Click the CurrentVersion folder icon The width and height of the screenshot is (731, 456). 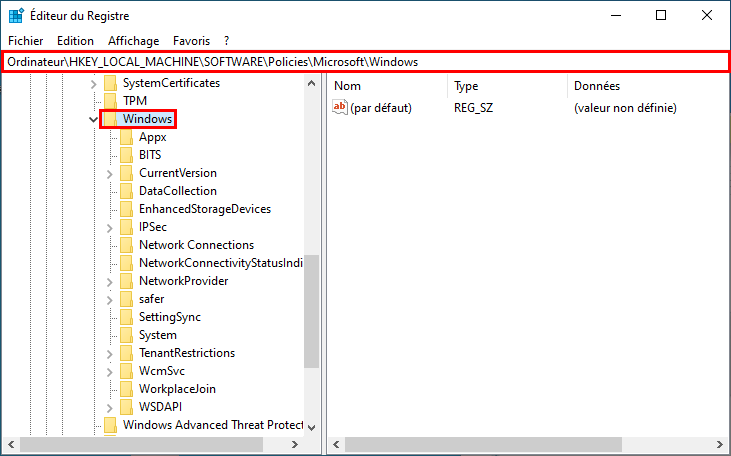click(x=126, y=173)
